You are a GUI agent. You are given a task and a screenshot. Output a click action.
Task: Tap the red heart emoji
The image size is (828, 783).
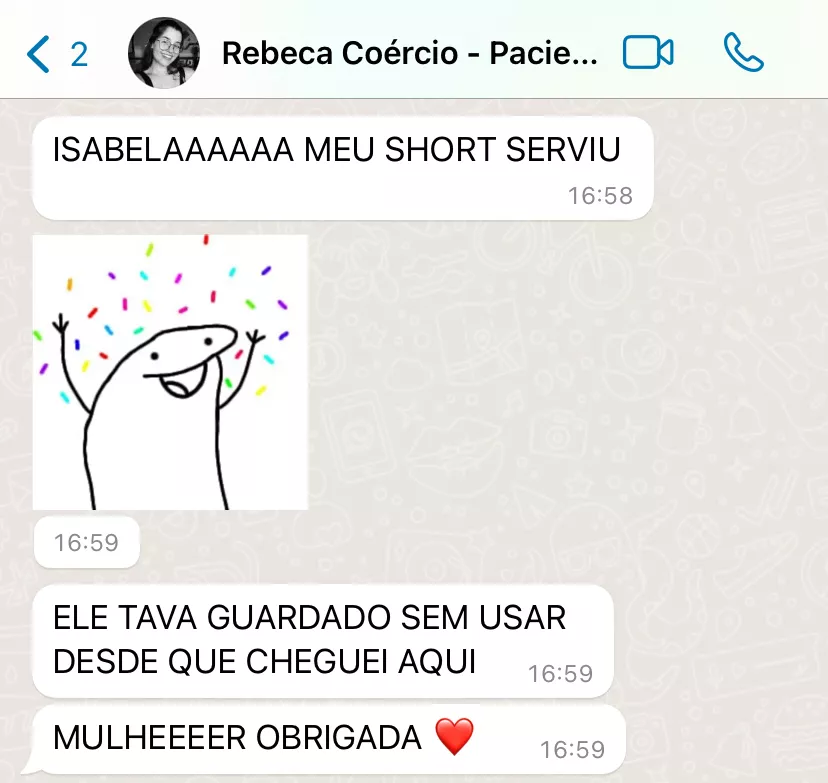pos(454,737)
